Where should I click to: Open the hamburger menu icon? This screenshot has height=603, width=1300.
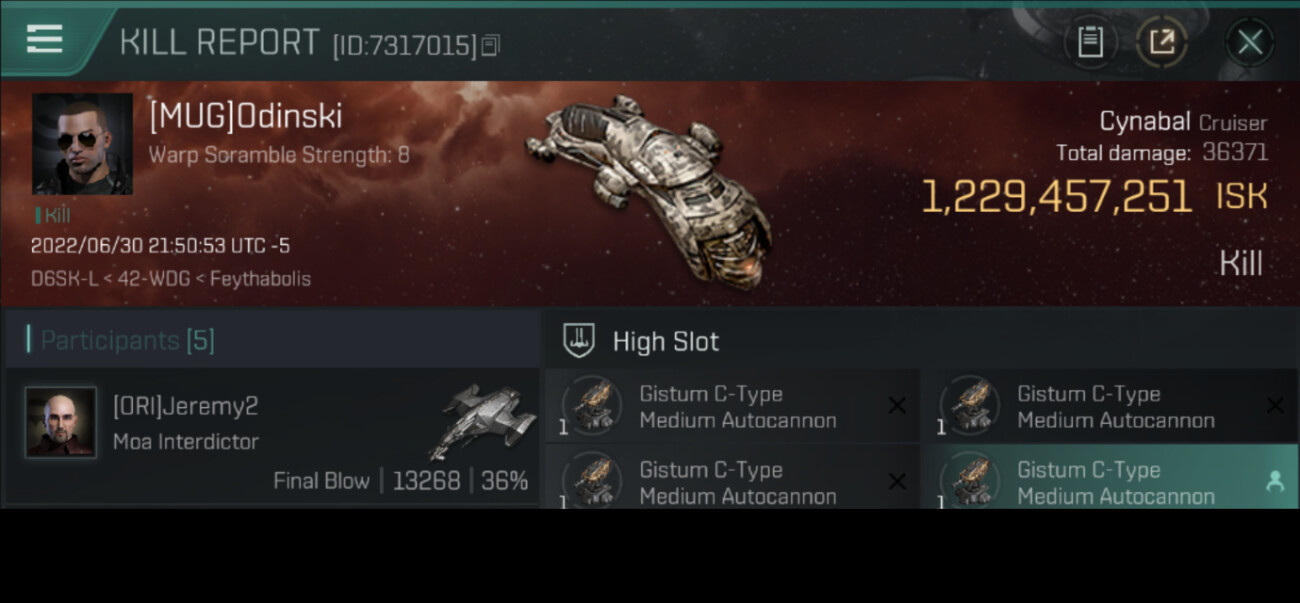pyautogui.click(x=45, y=40)
